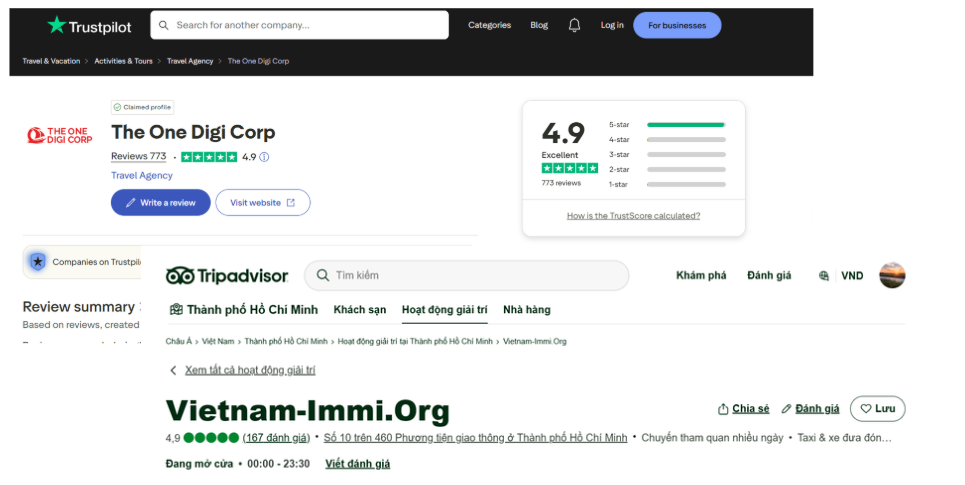Open the Trustpilot notifications bell
The height and width of the screenshot is (485, 965).
(x=574, y=25)
